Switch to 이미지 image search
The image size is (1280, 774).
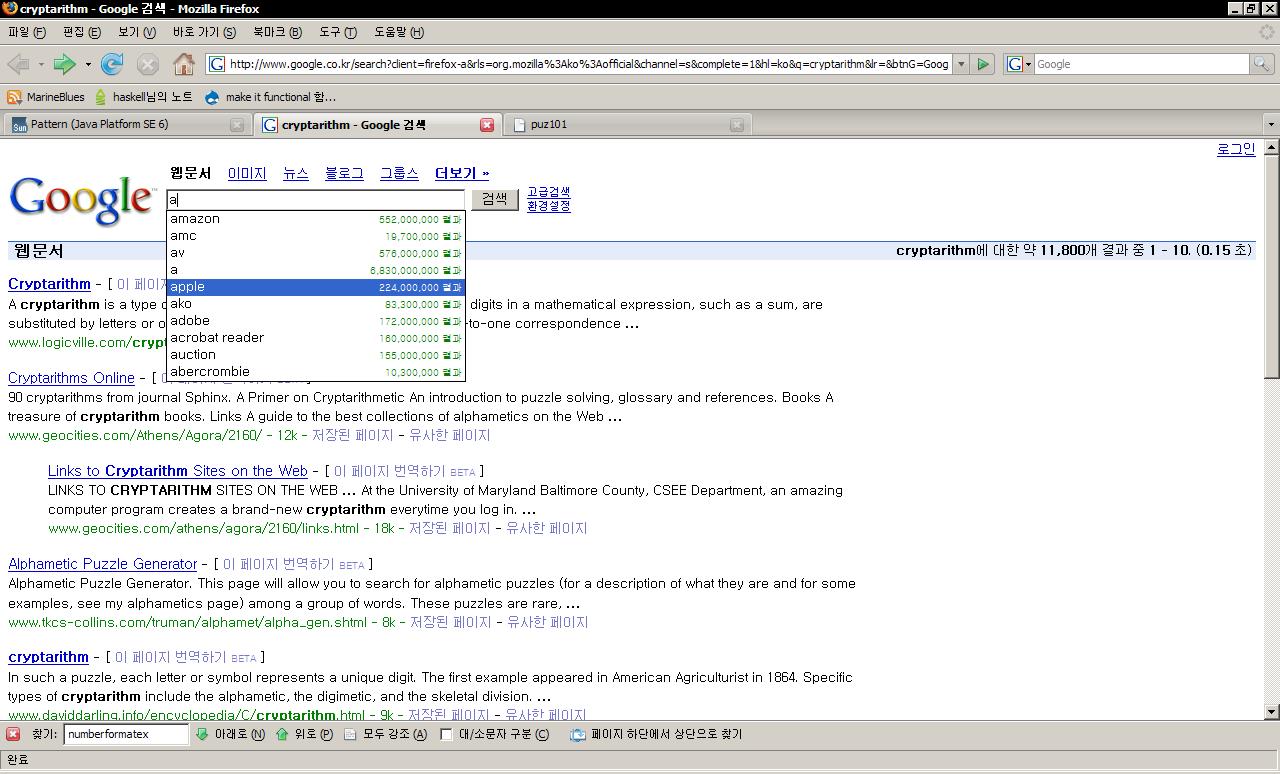pos(247,173)
